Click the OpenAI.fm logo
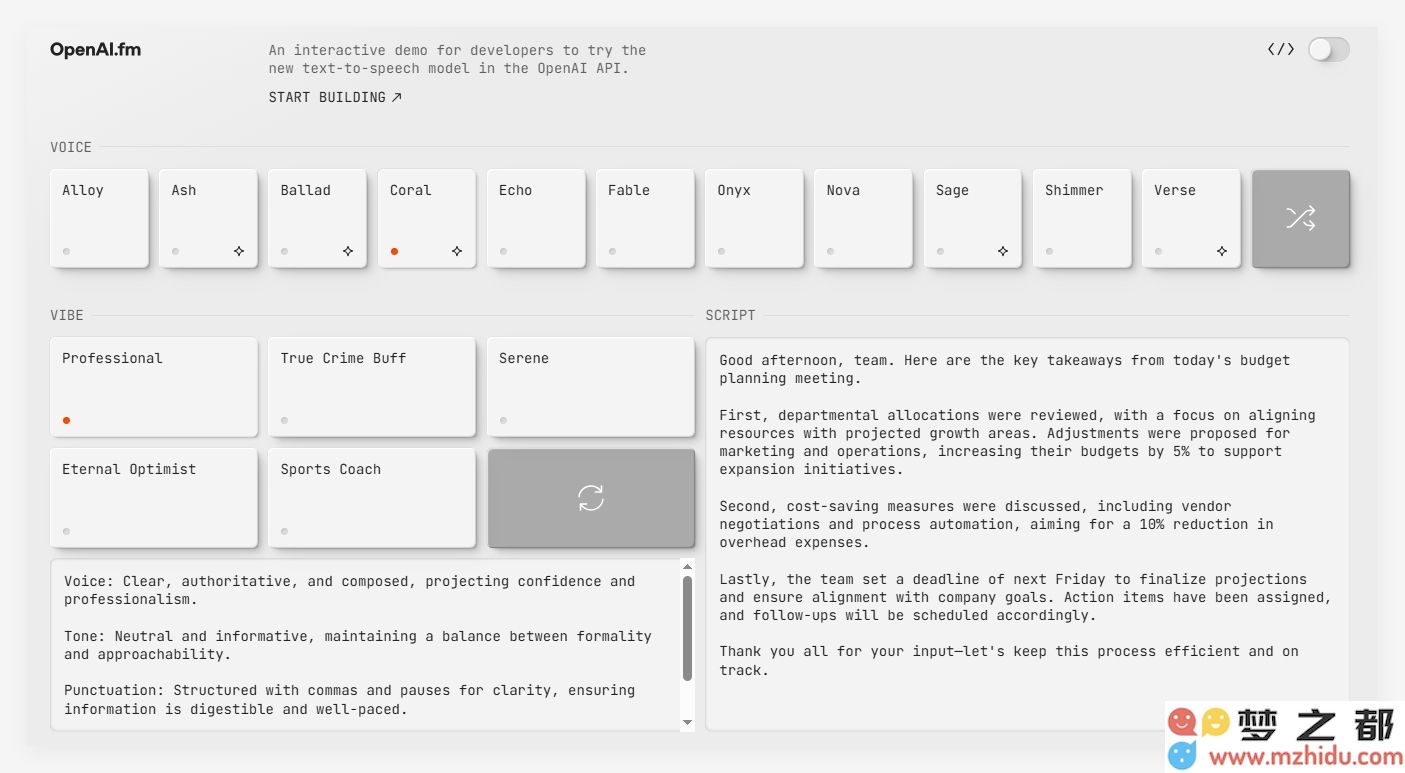 coord(95,50)
